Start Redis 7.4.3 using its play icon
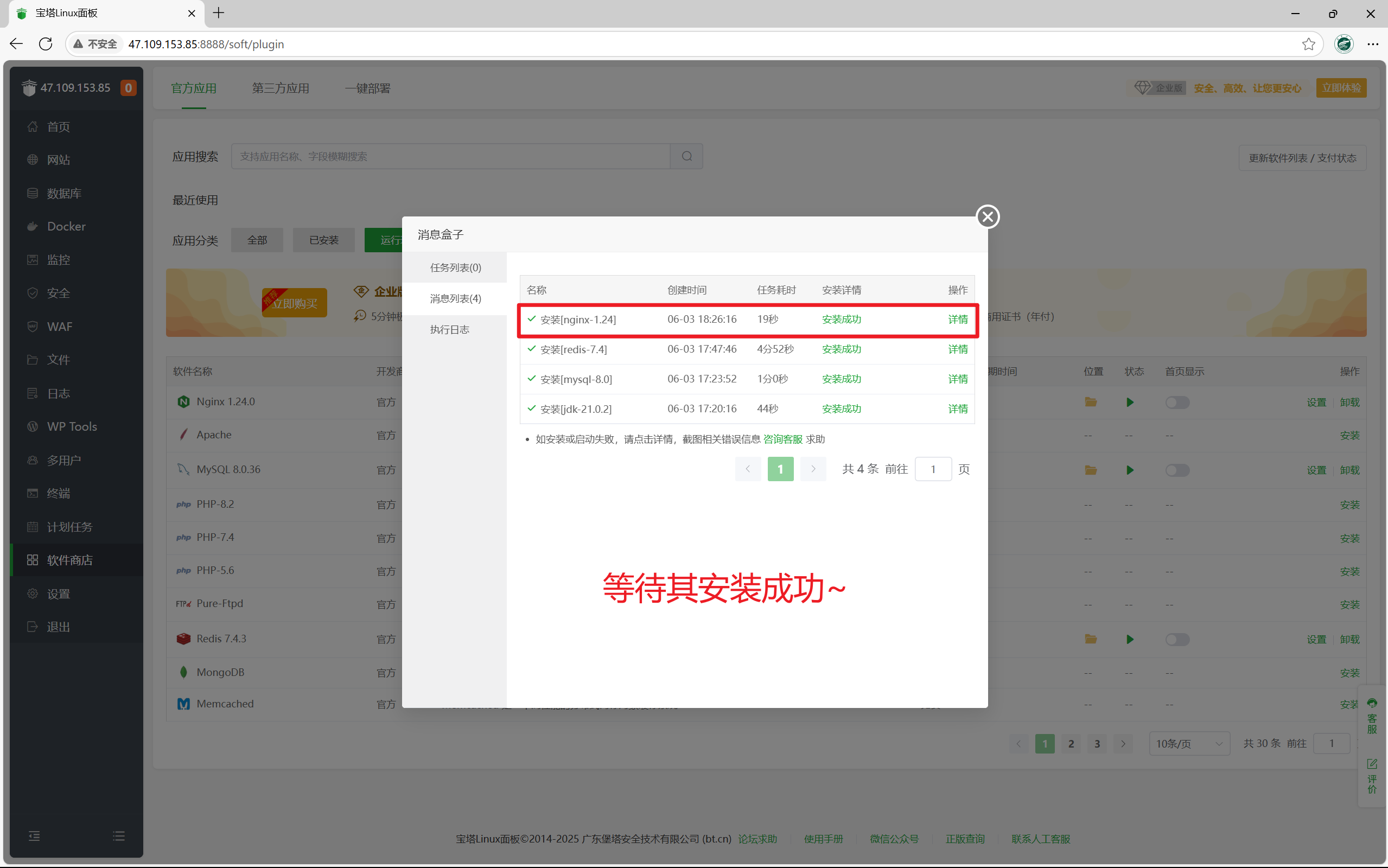 (x=1130, y=639)
